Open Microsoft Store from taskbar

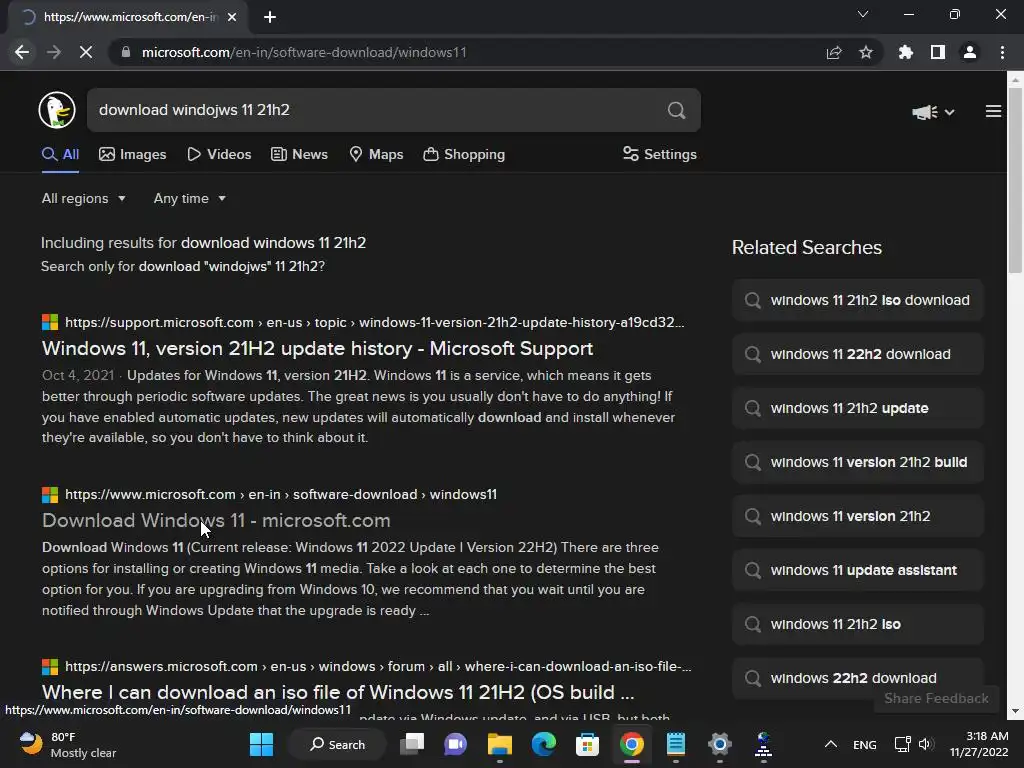tap(587, 744)
